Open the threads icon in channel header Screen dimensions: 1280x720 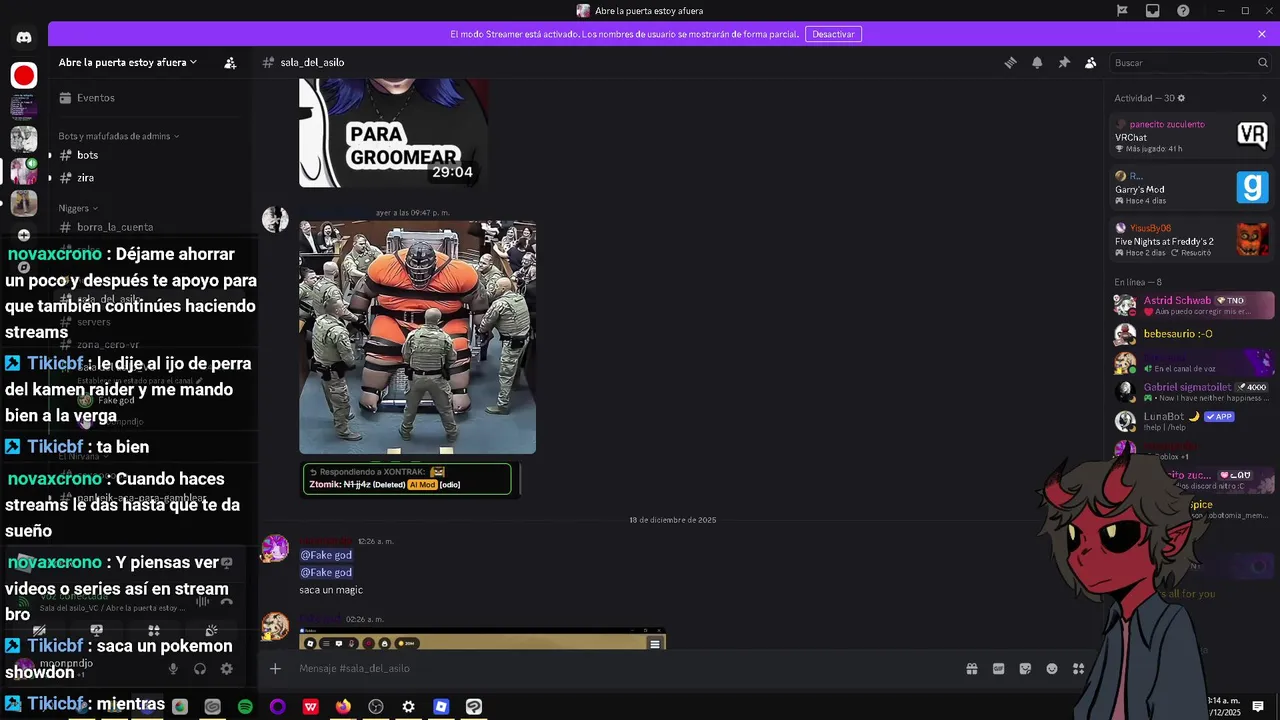click(x=1010, y=62)
